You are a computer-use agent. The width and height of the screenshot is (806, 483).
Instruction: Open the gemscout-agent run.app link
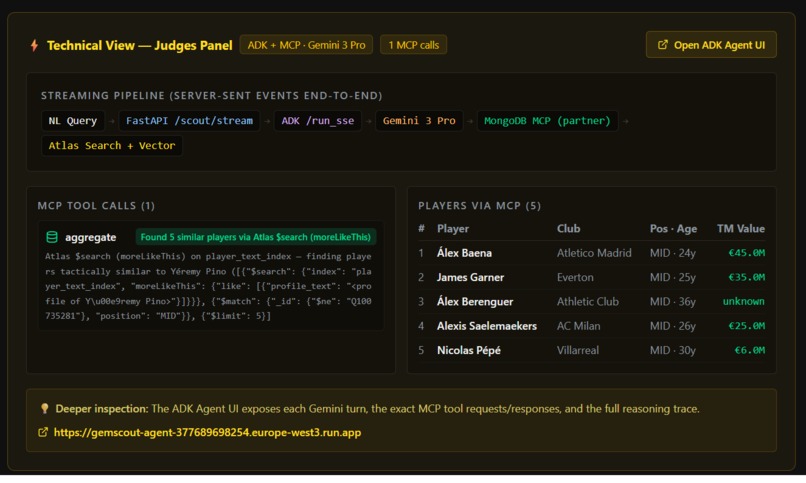click(x=207, y=433)
